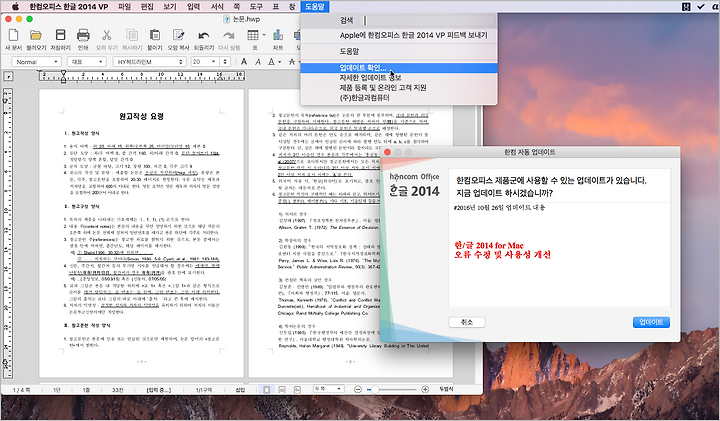720x421 pixels.
Task: Select the third page view mode icon
Action: 297,389
